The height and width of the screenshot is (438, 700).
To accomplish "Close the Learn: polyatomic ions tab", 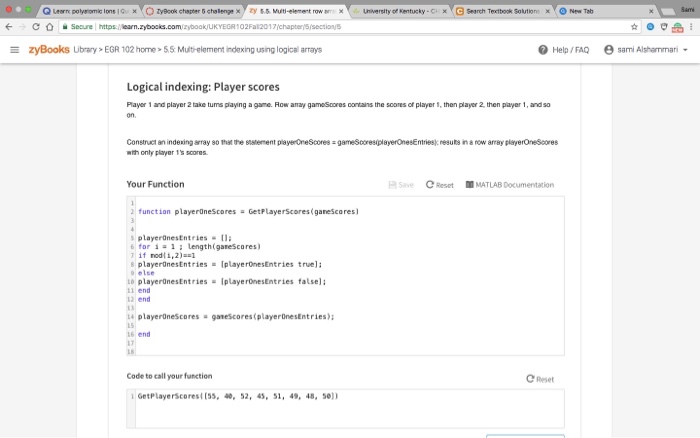I will (134, 11).
